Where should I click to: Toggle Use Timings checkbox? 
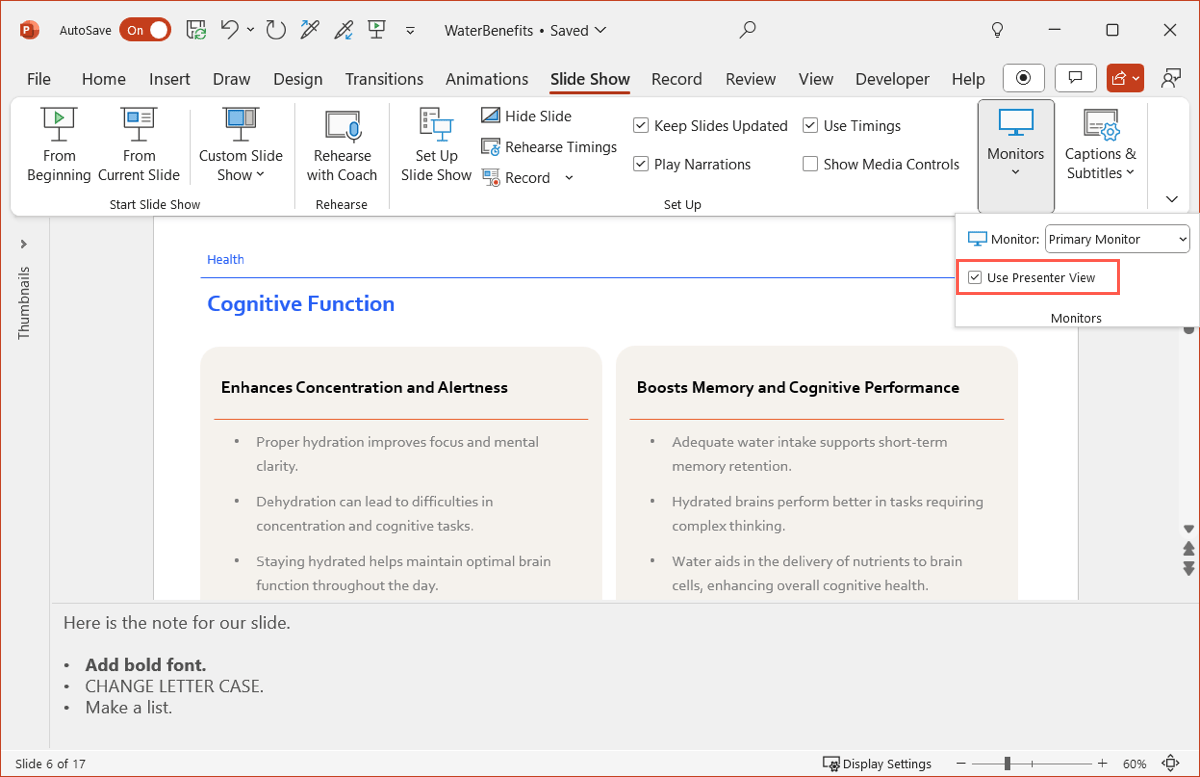[x=852, y=126]
